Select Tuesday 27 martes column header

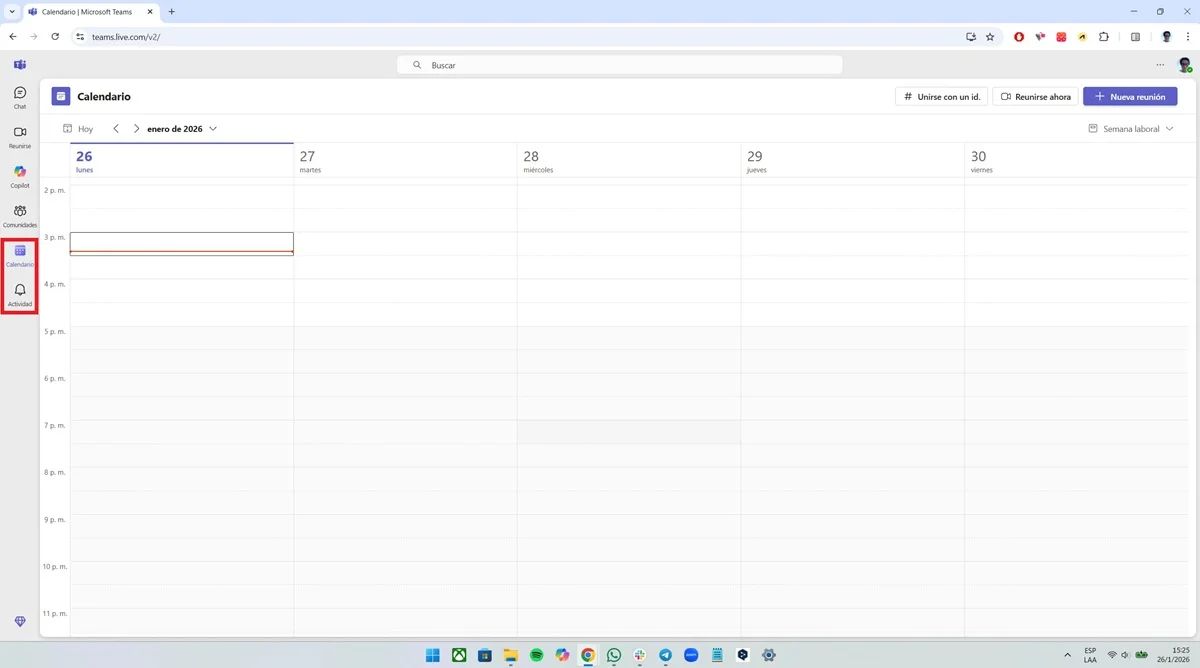tap(405, 161)
